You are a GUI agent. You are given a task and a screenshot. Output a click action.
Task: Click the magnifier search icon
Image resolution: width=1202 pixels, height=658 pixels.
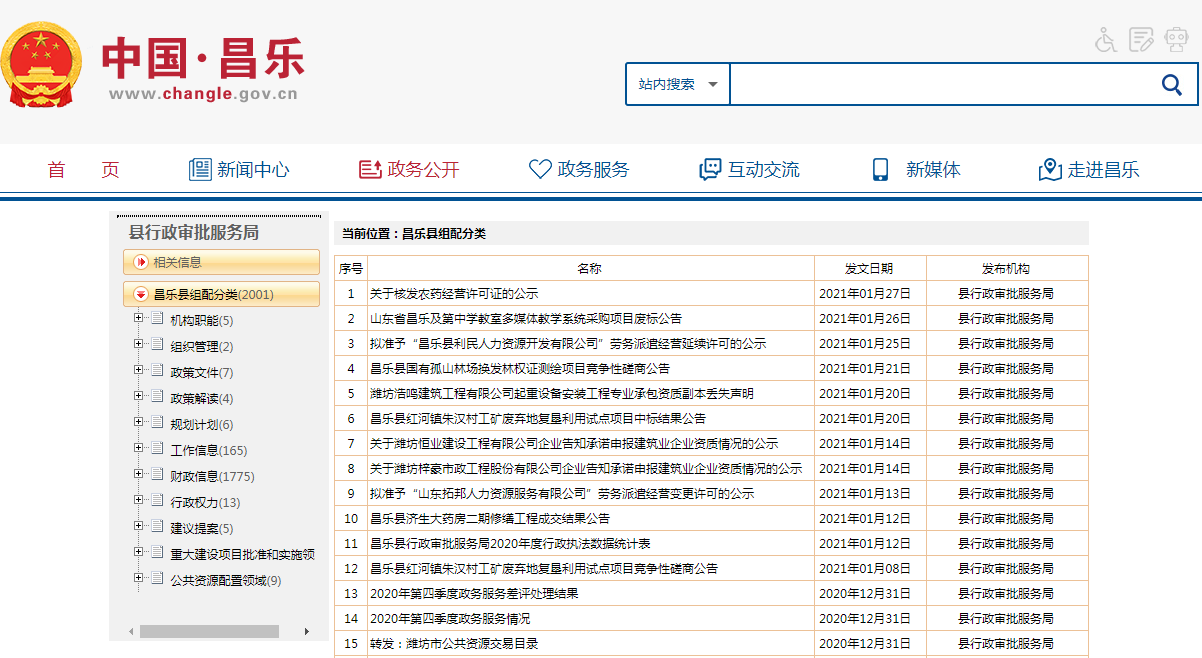click(1171, 84)
